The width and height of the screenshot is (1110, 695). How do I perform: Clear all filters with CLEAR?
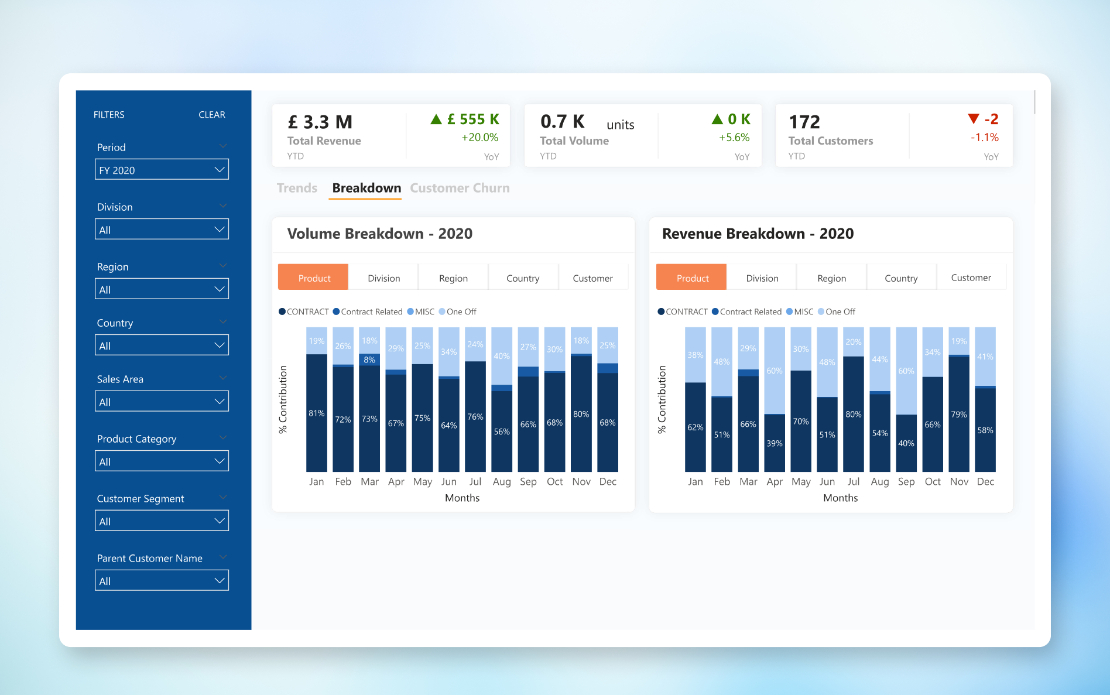212,115
